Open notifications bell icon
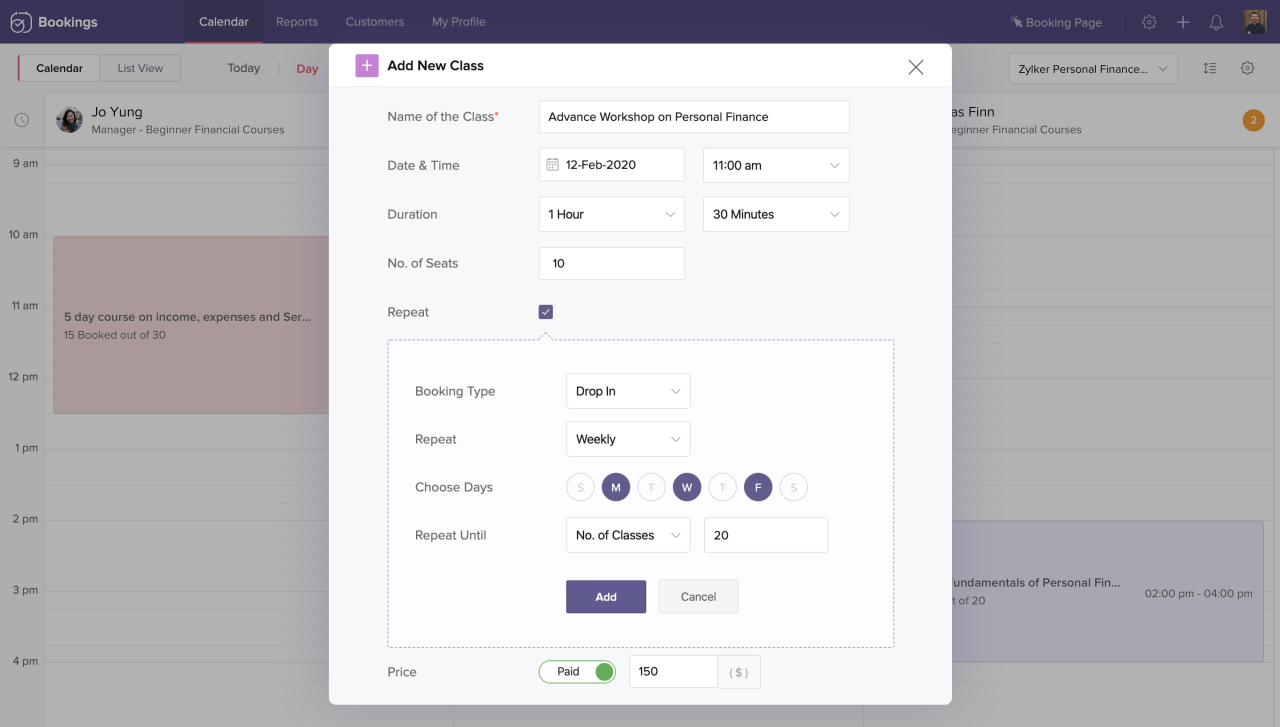Image resolution: width=1280 pixels, height=727 pixels. point(1216,22)
